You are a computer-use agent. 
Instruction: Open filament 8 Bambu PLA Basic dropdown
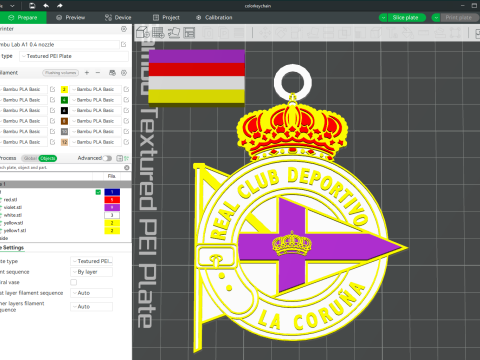pyautogui.click(x=95, y=121)
